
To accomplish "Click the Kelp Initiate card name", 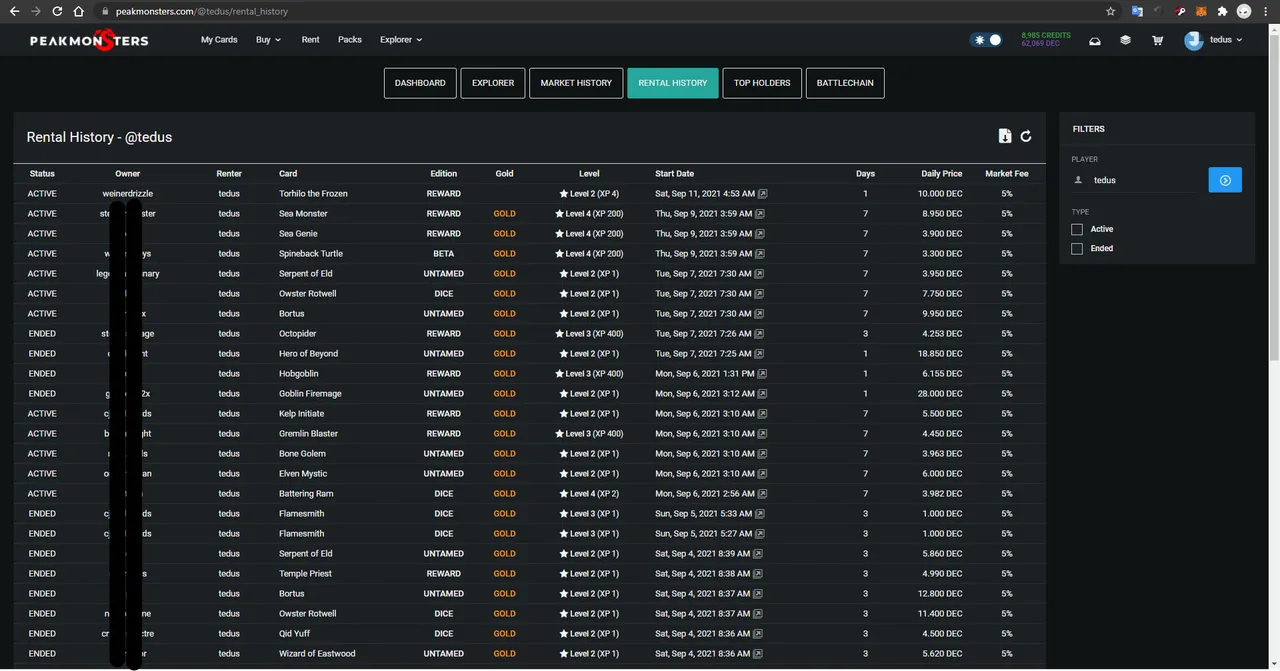I will 301,413.
